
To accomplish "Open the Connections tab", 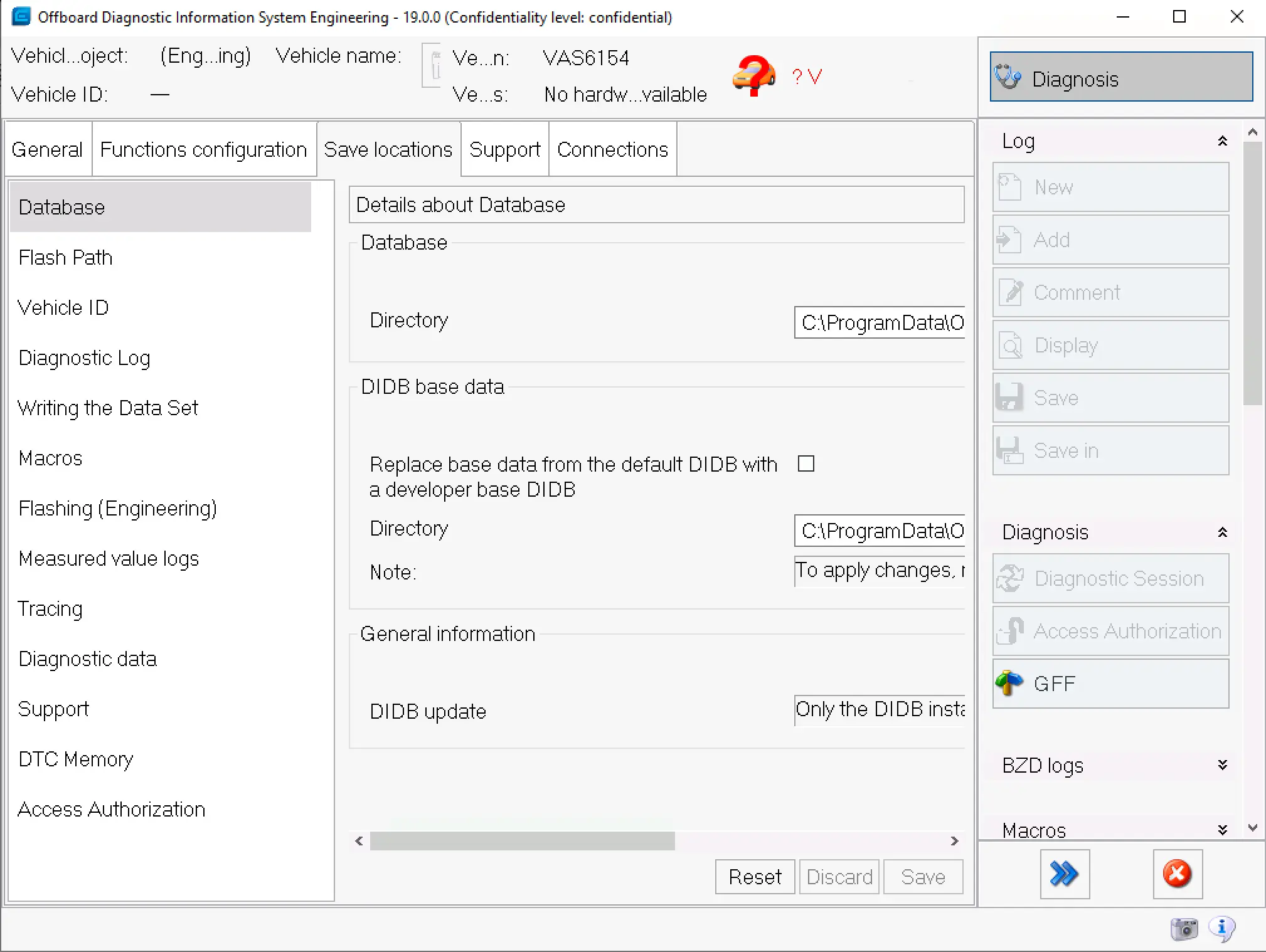I will pos(612,149).
